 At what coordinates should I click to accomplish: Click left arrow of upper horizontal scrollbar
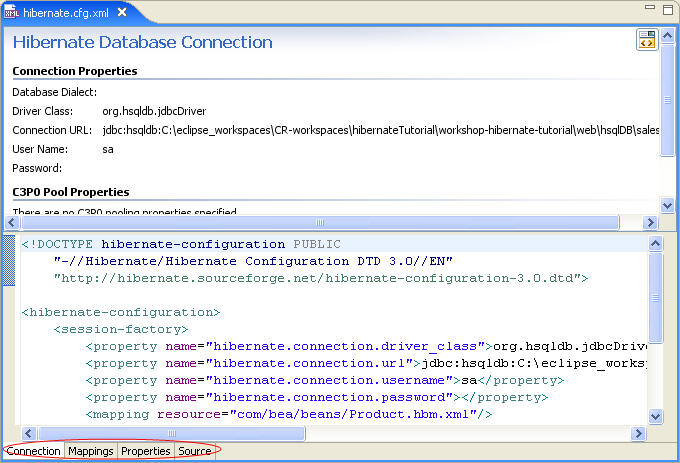point(12,222)
